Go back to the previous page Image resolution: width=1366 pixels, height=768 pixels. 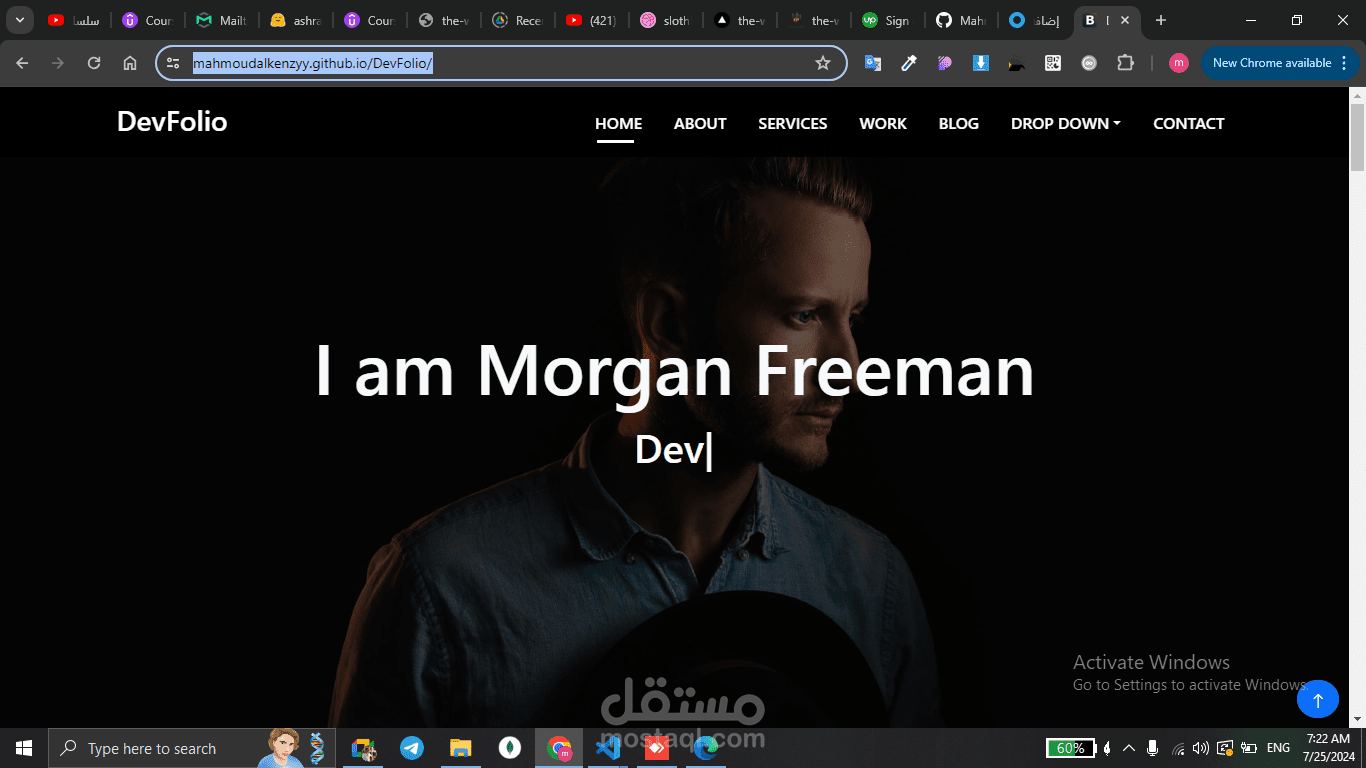(x=22, y=63)
